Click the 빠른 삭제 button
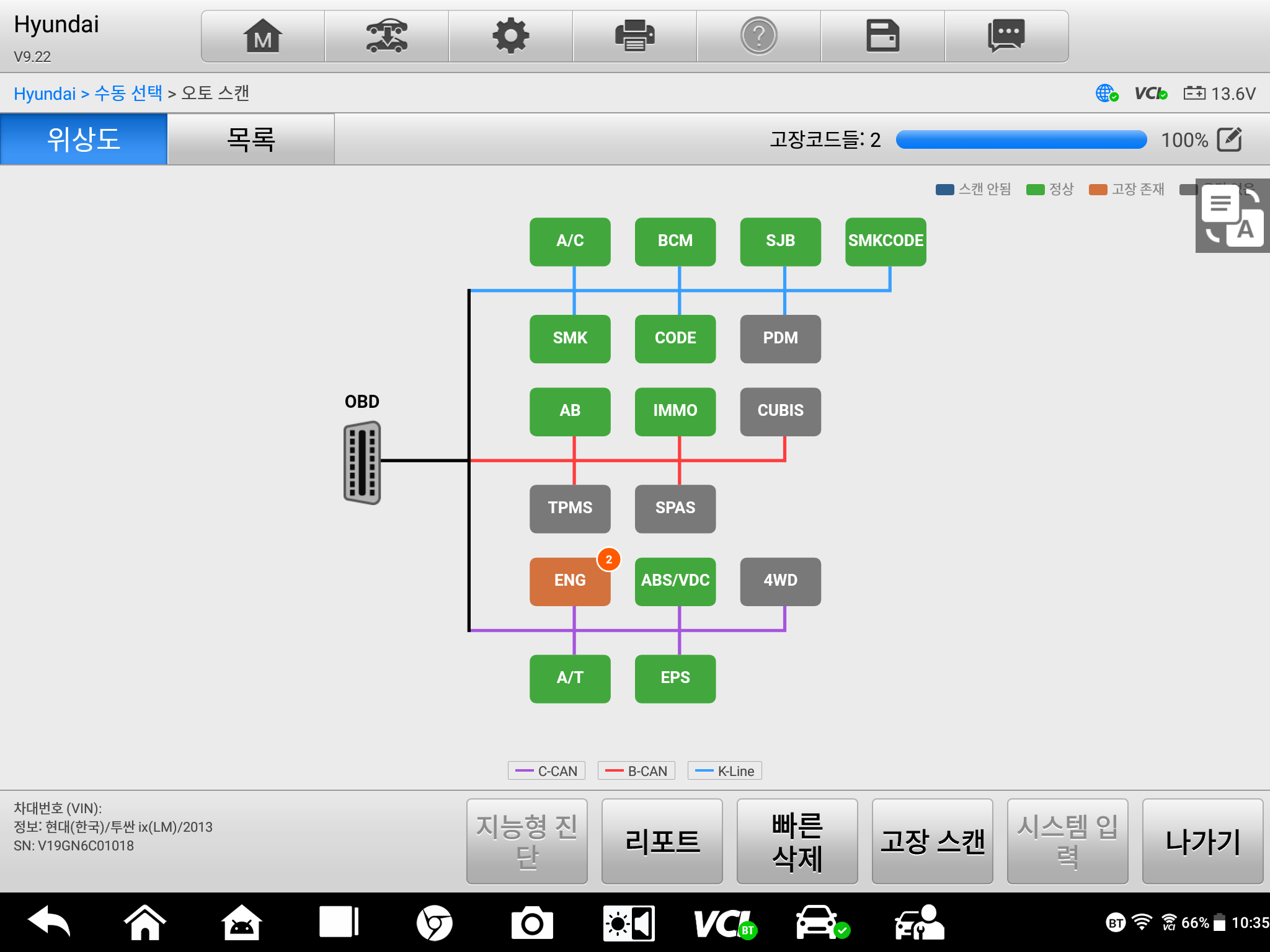 (x=797, y=841)
